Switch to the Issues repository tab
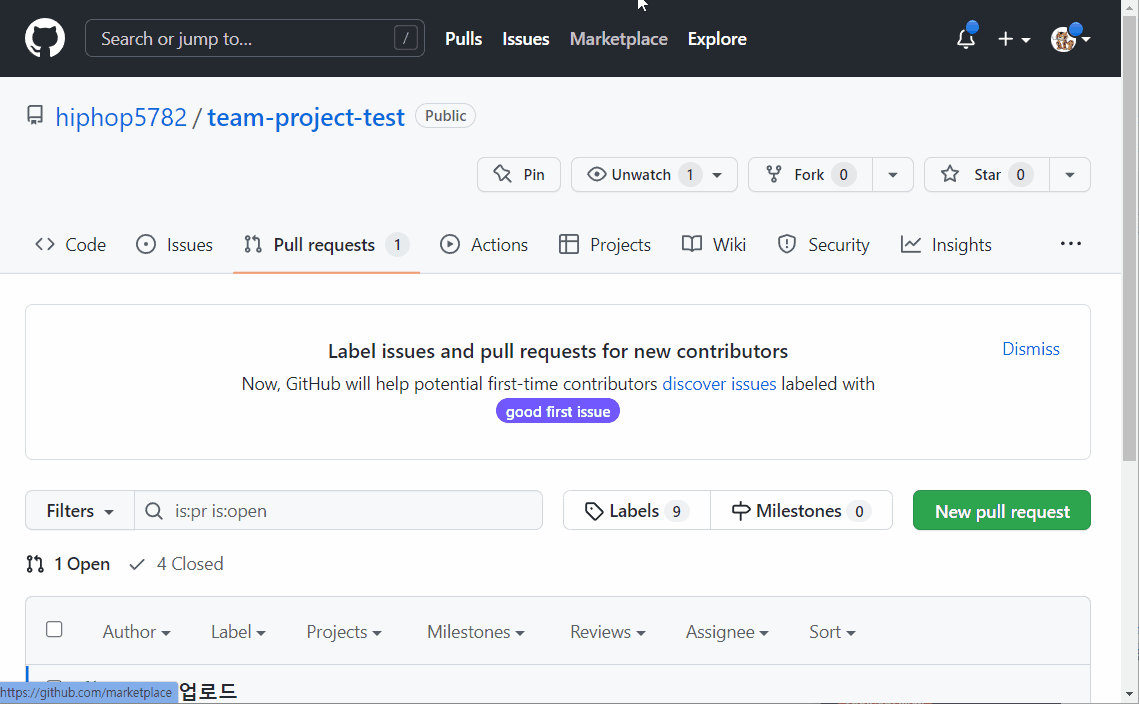Image resolution: width=1139 pixels, height=704 pixels. pyautogui.click(x=174, y=245)
